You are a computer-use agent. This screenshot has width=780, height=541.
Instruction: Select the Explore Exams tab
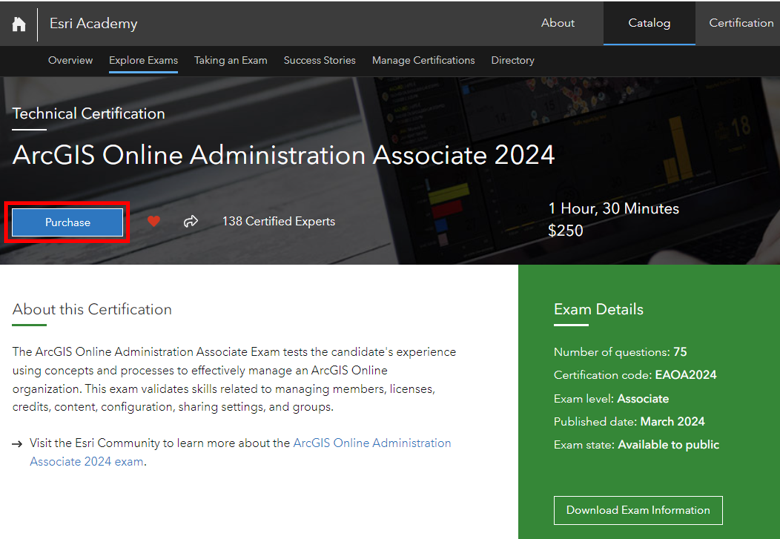(143, 60)
